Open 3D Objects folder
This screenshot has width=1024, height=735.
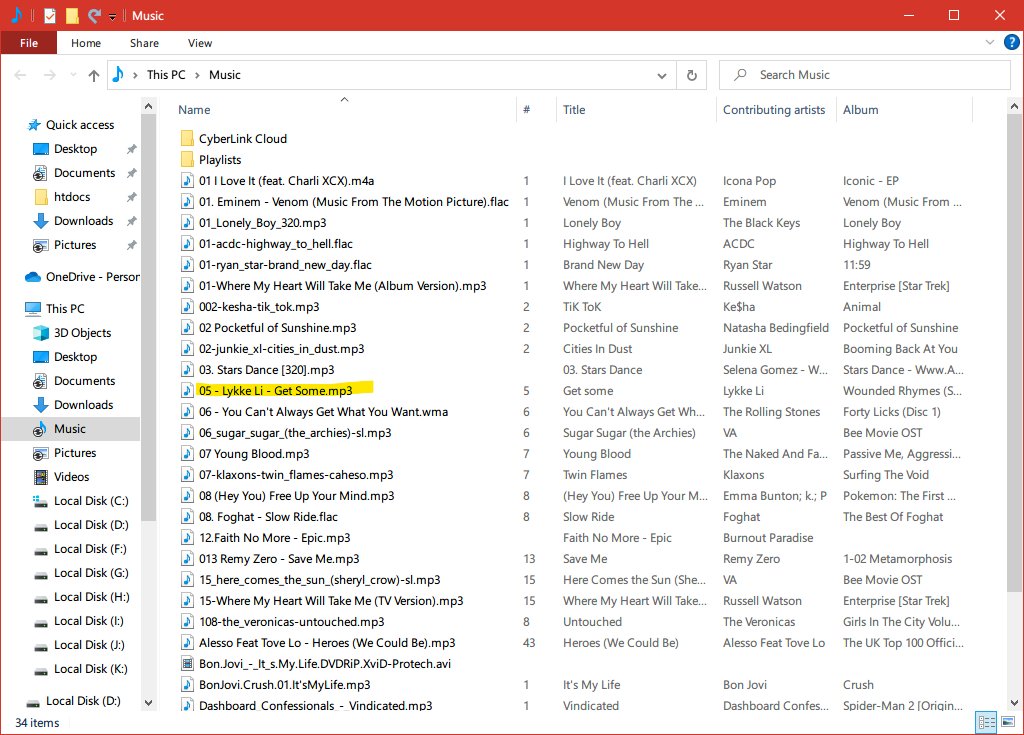pos(82,333)
